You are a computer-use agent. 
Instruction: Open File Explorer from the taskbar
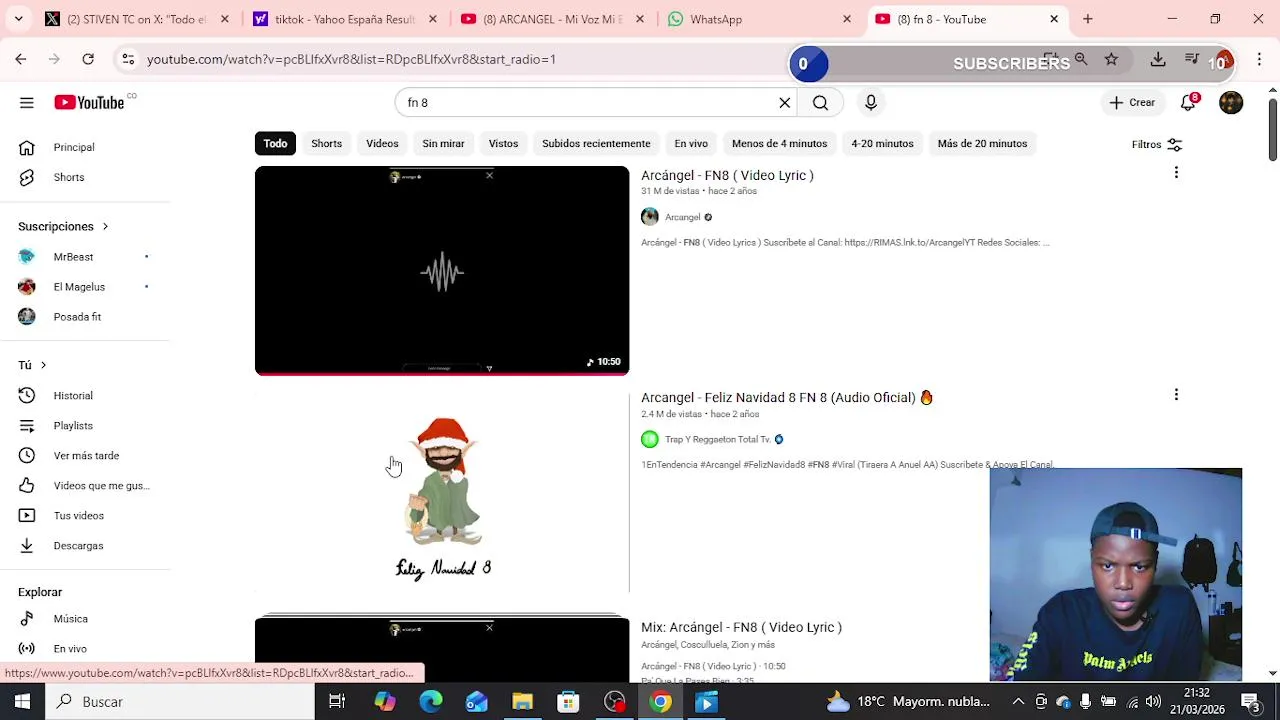point(523,702)
